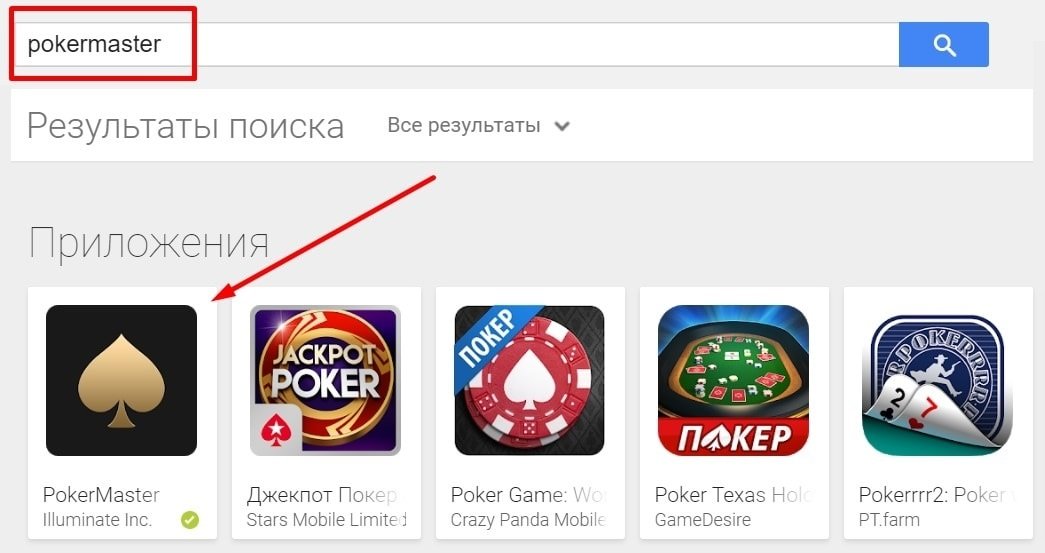Click the blue magnifier search button

[943, 45]
